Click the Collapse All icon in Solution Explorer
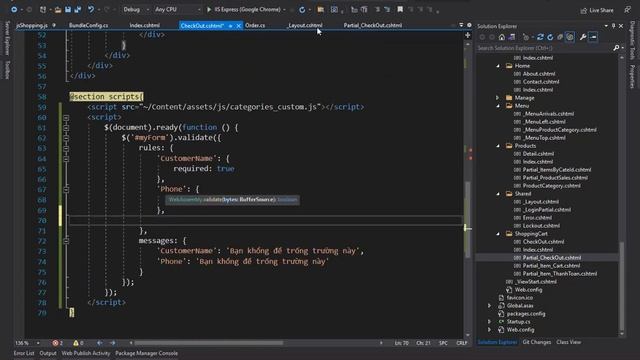 (560, 37)
